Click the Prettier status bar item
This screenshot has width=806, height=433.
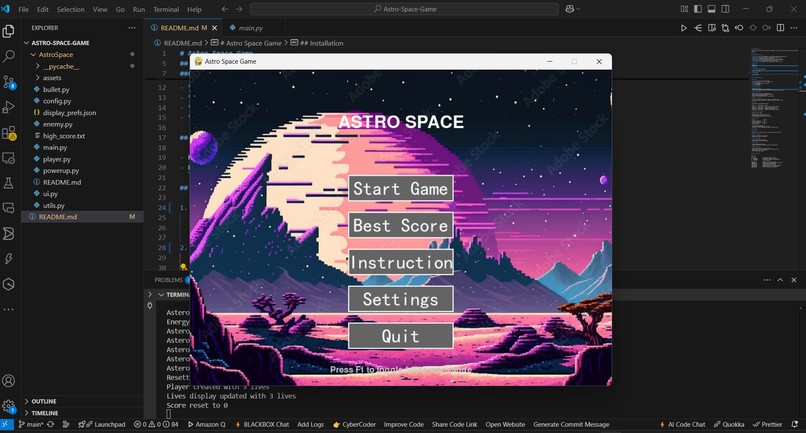[767, 425]
